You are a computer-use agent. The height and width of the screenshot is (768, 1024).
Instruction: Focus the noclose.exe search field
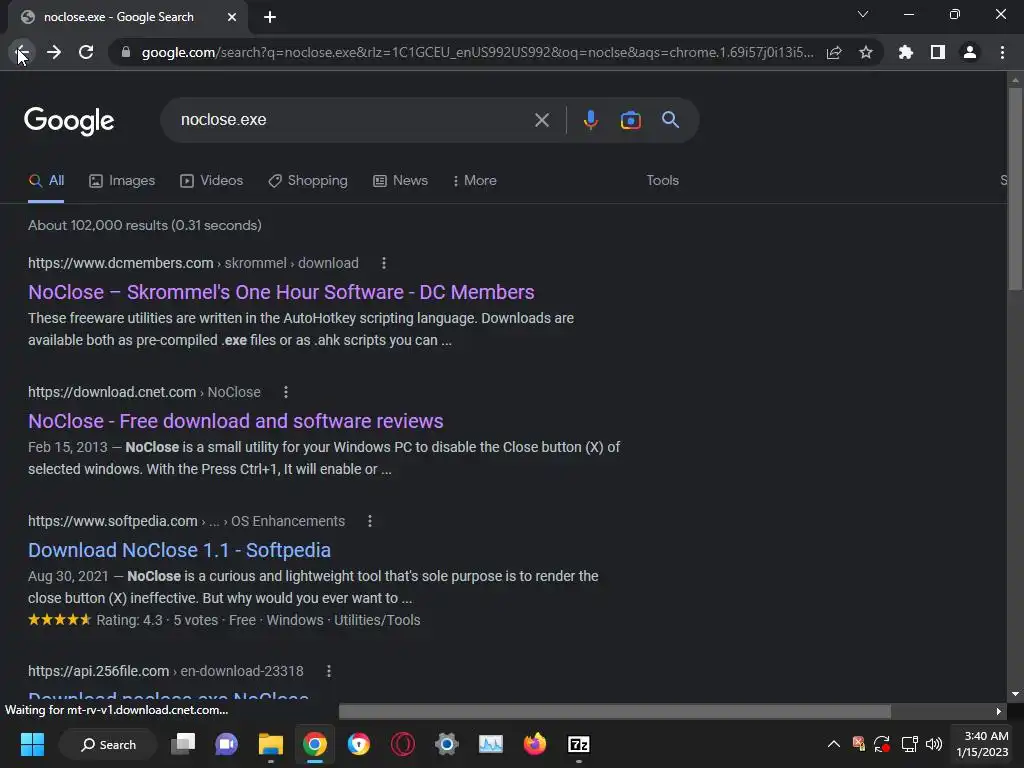click(353, 120)
